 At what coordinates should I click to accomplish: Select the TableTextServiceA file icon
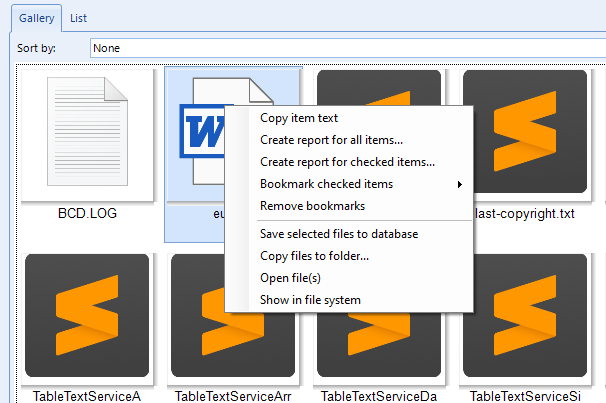tap(88, 316)
